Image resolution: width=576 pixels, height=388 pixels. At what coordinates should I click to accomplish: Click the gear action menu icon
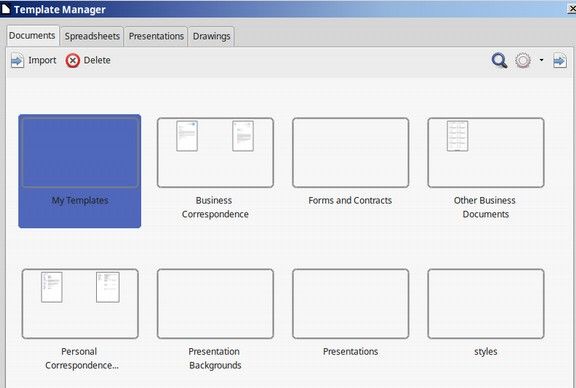[523, 61]
